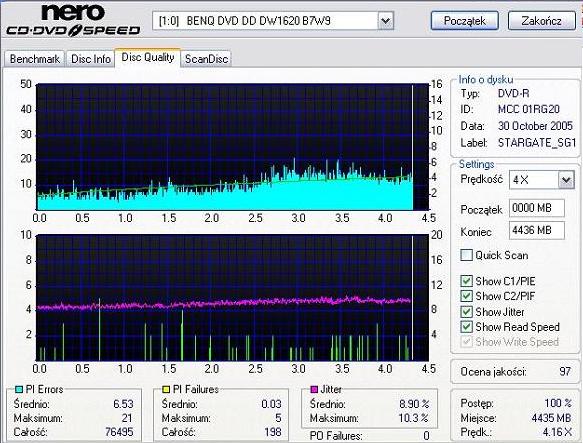
Task: Enable the Quick Scan checkbox
Action: coord(466,255)
